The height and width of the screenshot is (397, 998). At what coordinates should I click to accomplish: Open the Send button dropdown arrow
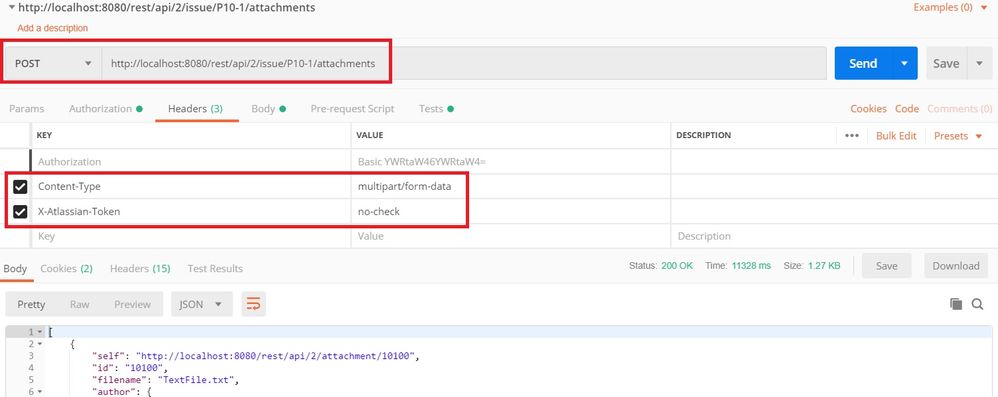click(904, 64)
